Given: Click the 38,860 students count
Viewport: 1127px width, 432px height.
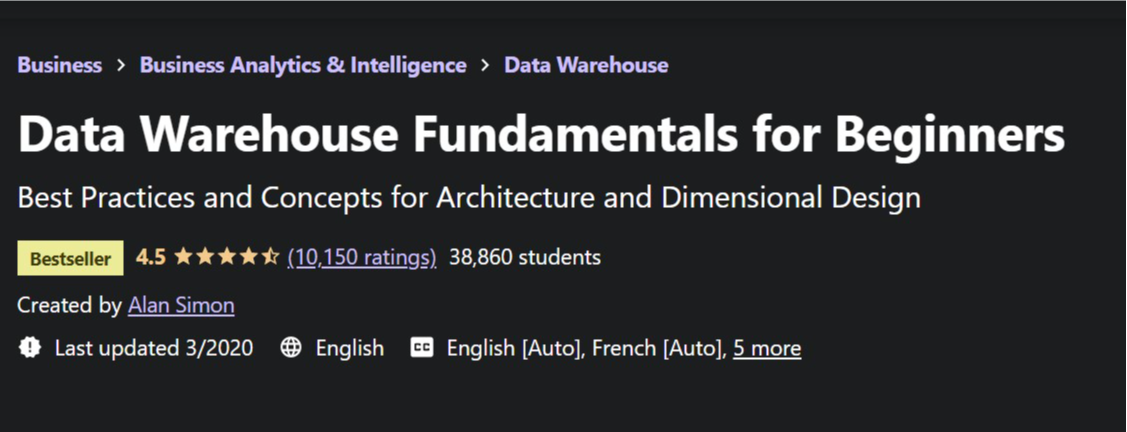Looking at the screenshot, I should [525, 257].
